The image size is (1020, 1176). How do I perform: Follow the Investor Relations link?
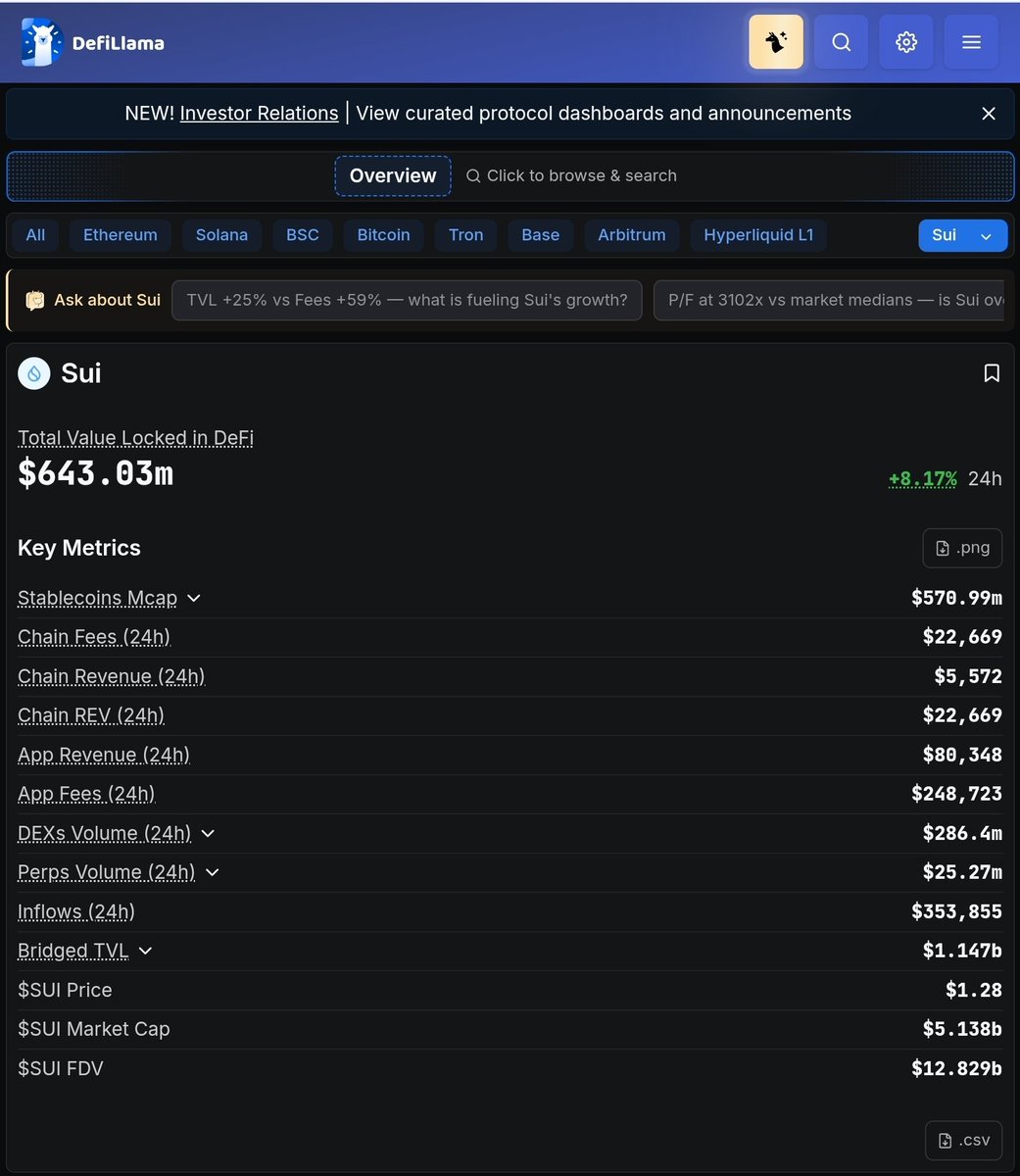tap(259, 114)
